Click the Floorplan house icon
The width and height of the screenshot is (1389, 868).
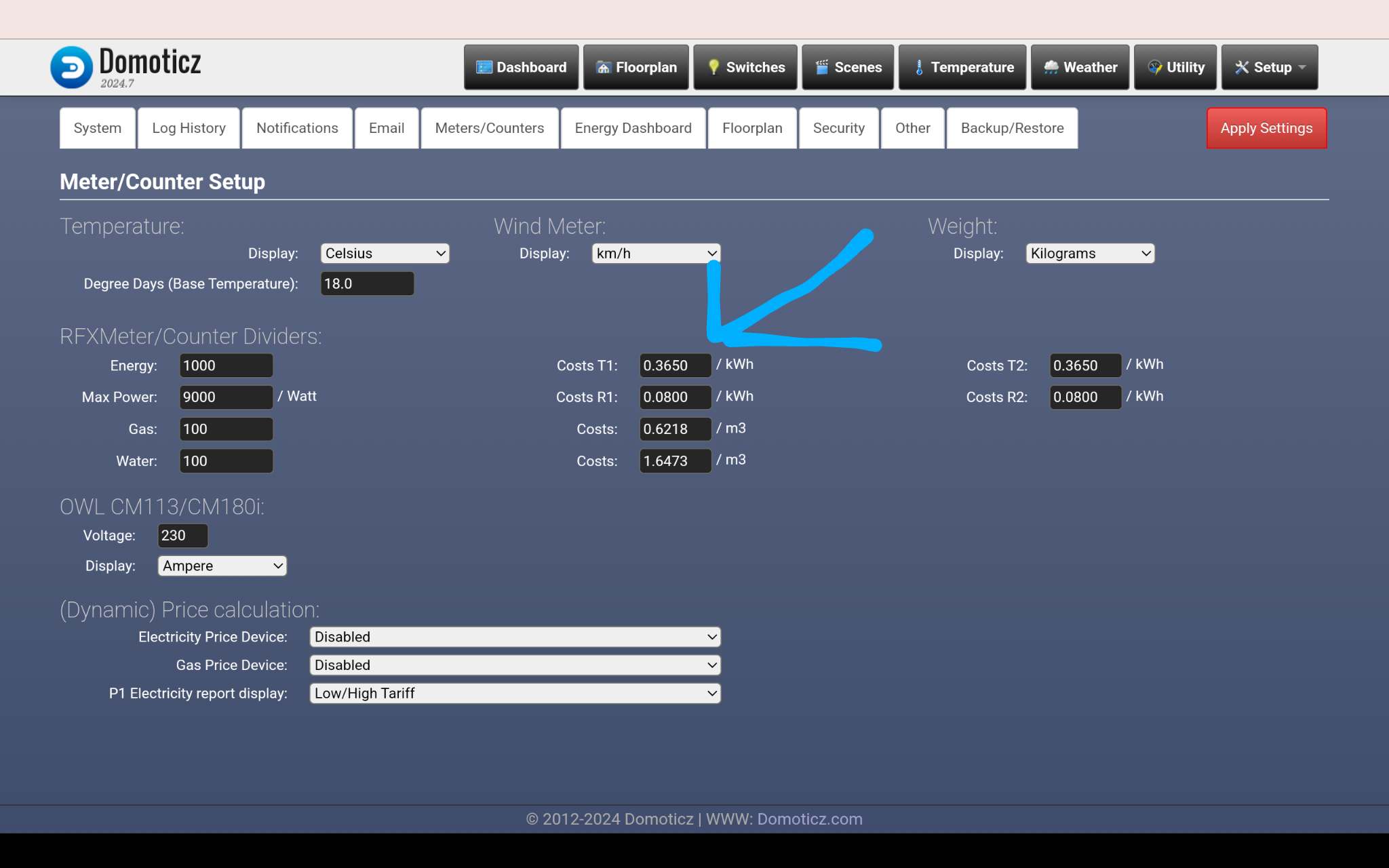(x=604, y=67)
